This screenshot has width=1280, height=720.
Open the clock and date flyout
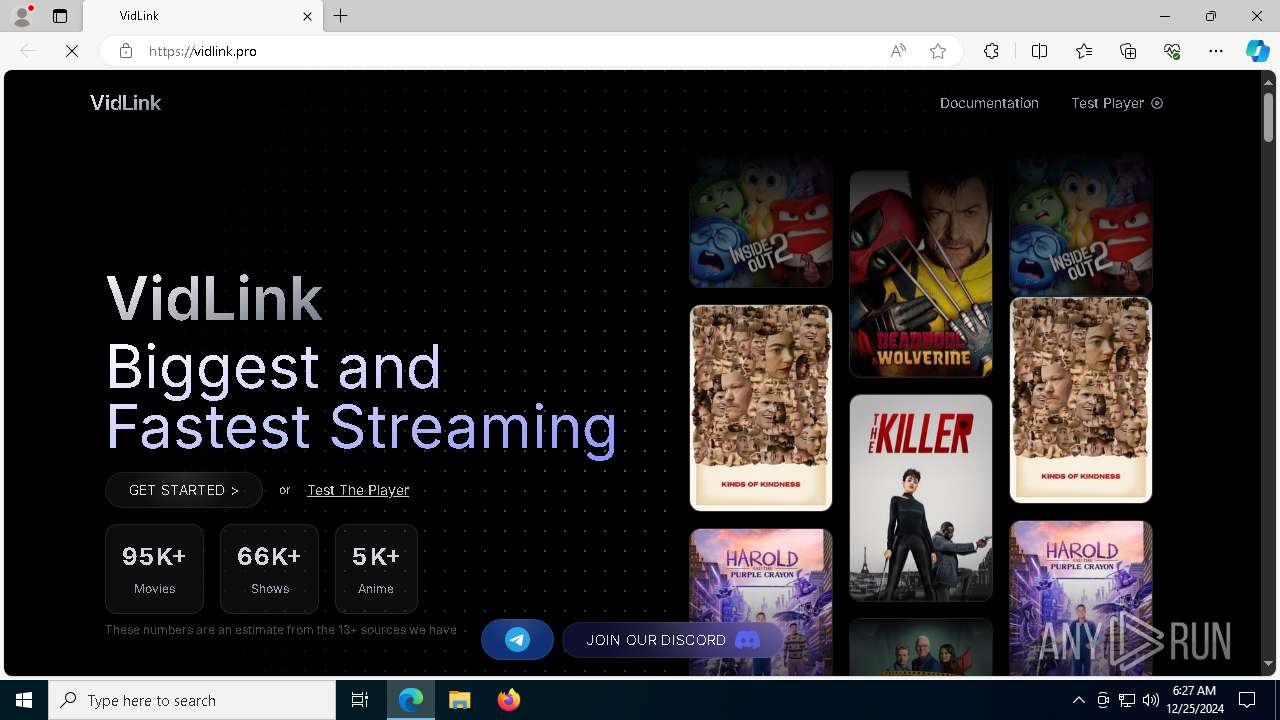[x=1194, y=700]
